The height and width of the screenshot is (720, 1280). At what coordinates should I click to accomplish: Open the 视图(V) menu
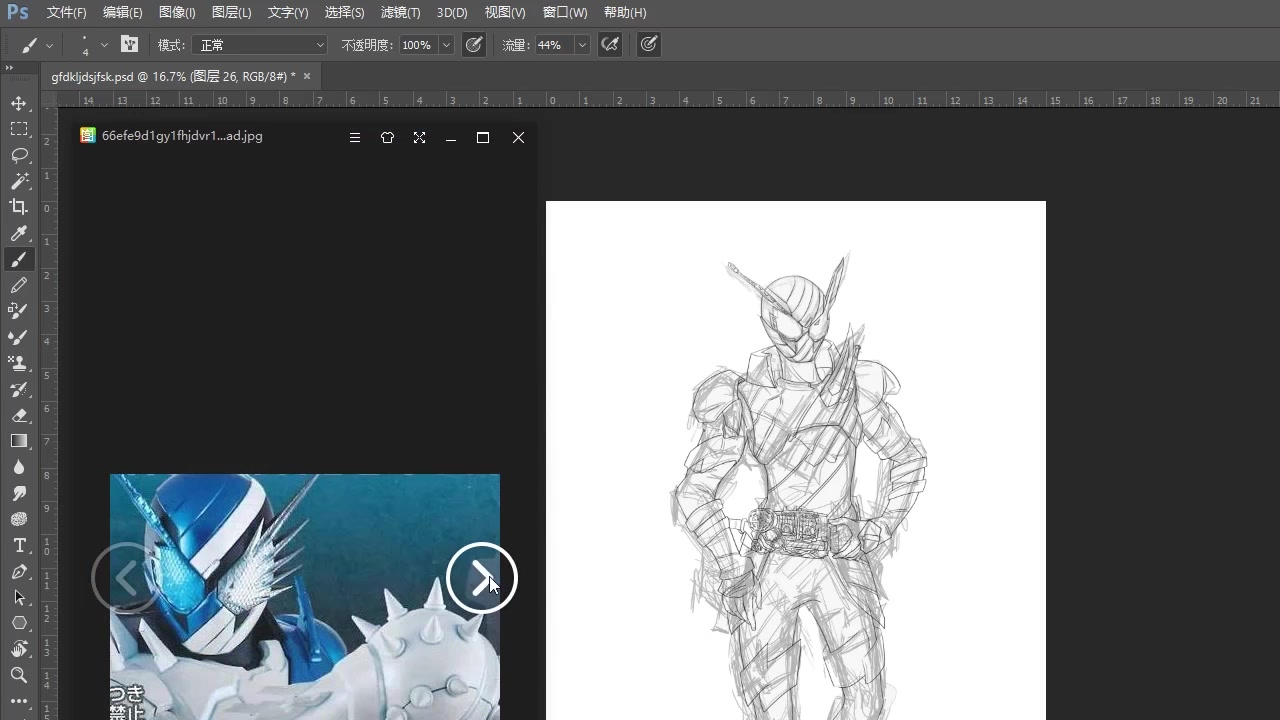pos(505,13)
